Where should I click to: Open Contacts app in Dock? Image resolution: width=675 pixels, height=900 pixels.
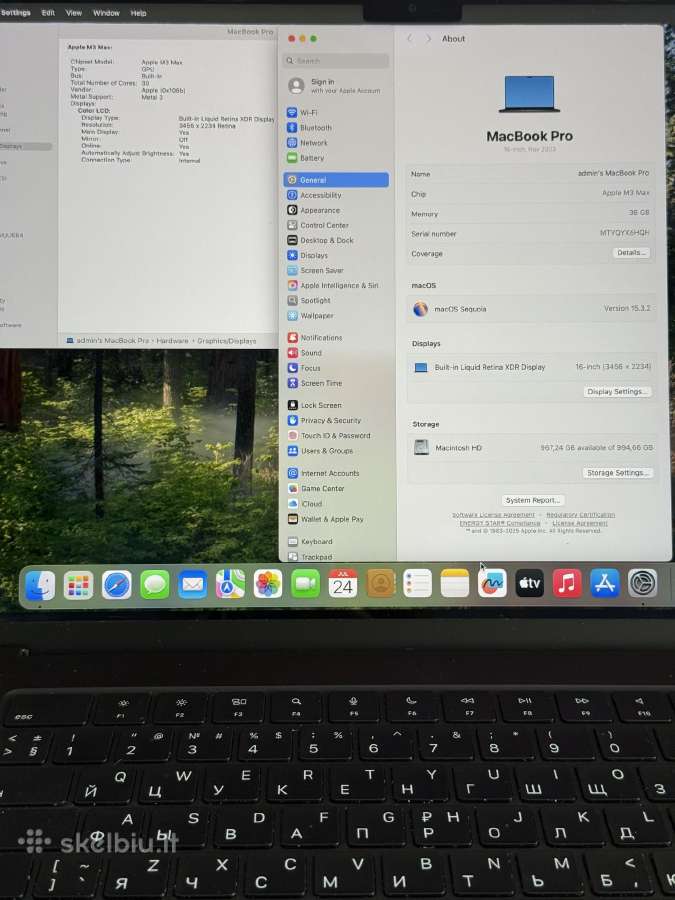381,584
